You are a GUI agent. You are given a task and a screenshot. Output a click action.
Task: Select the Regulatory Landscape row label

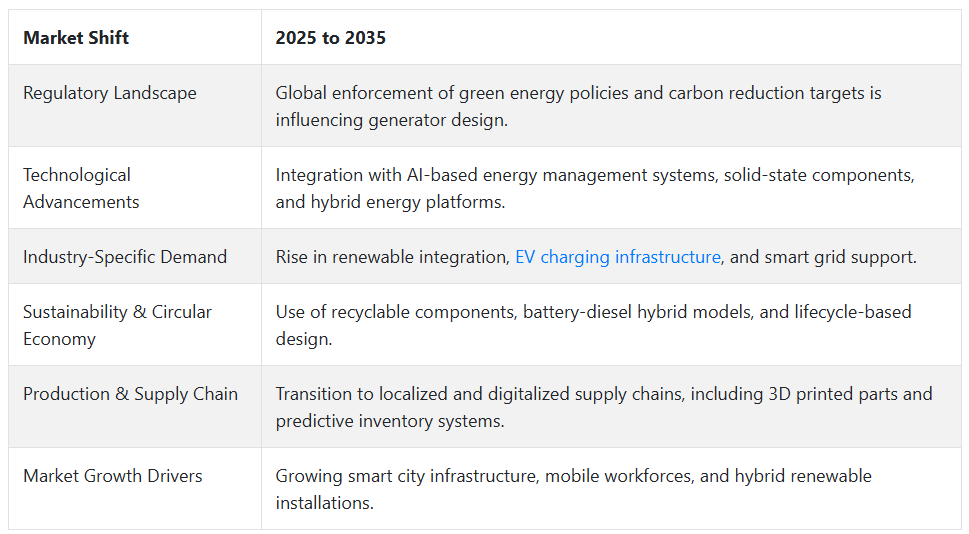[110, 93]
